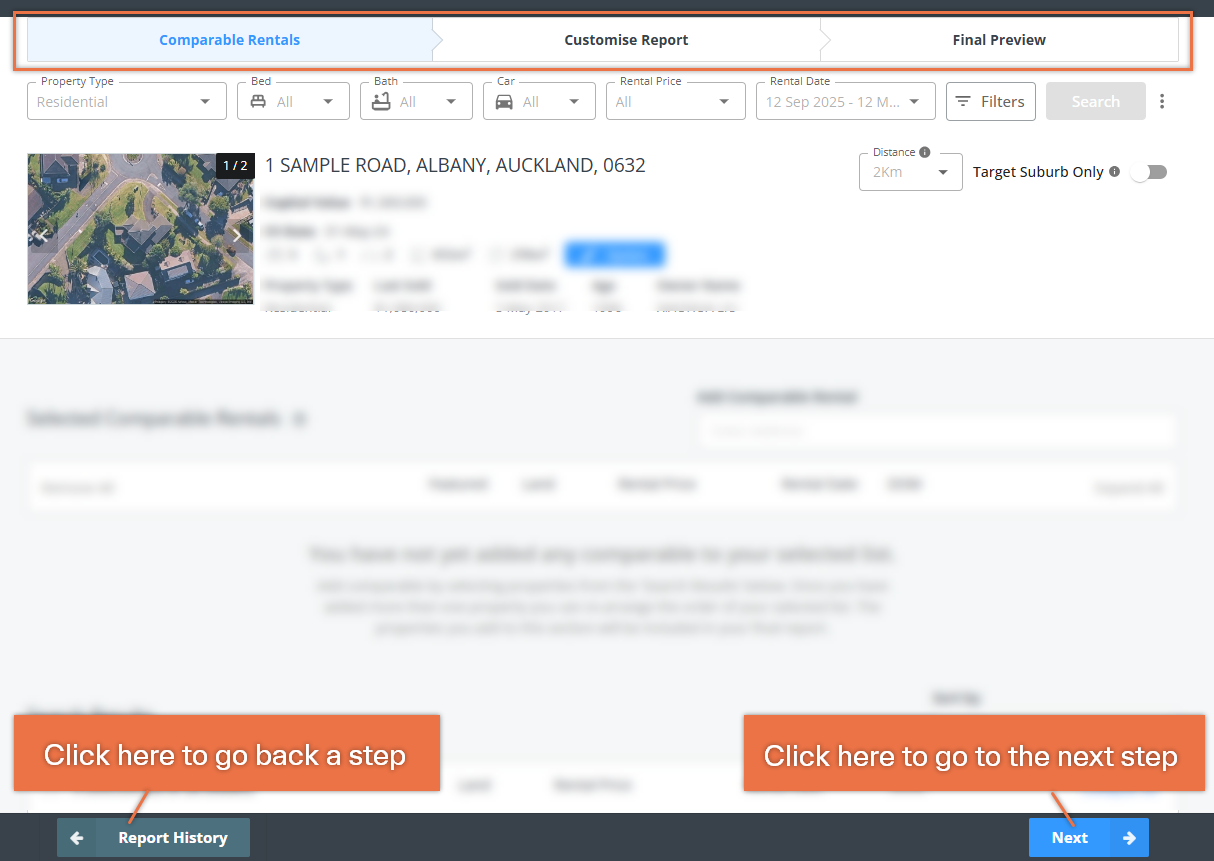Click the Next button
The image size is (1214, 861).
pos(1089,838)
